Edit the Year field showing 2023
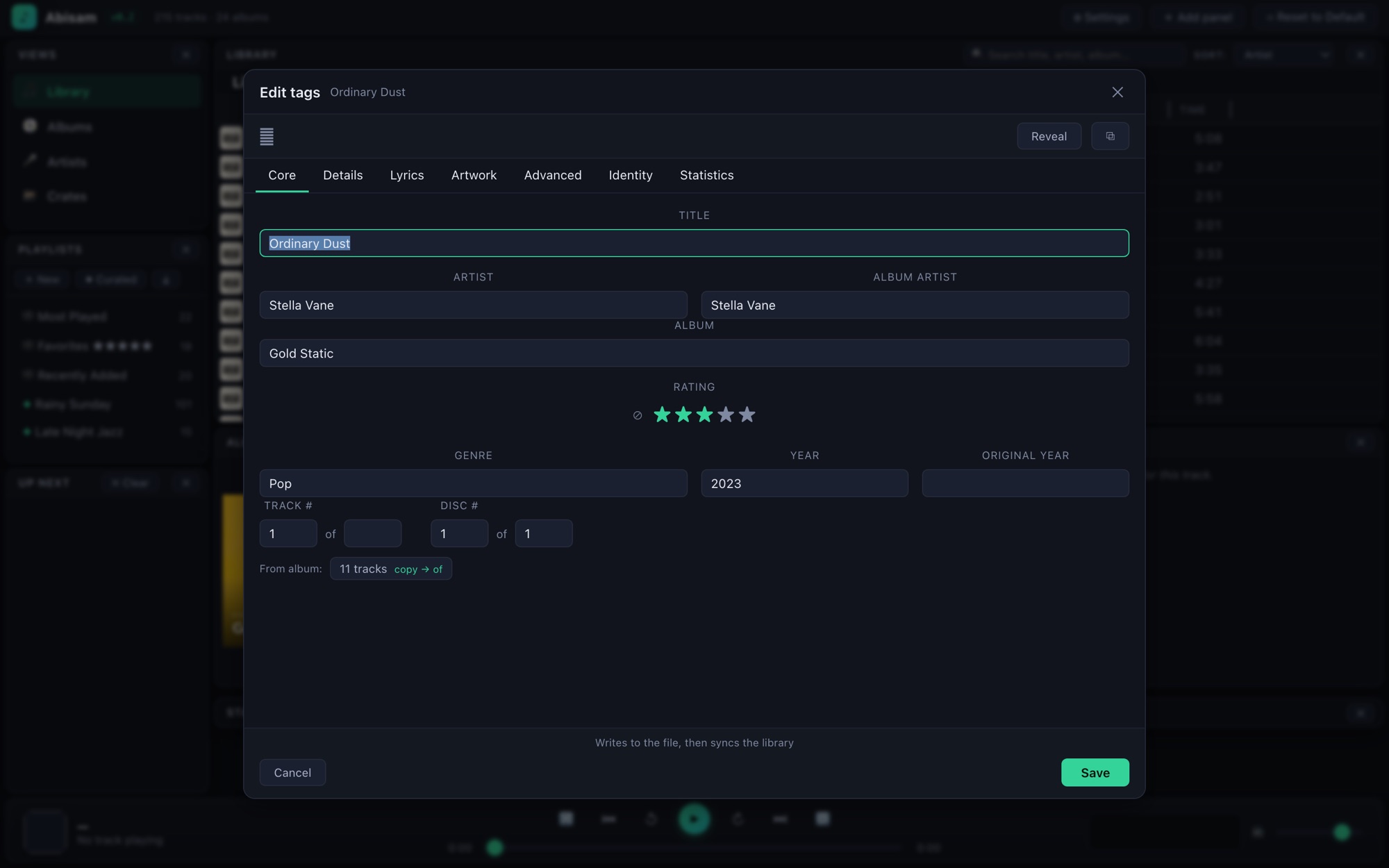 804,483
